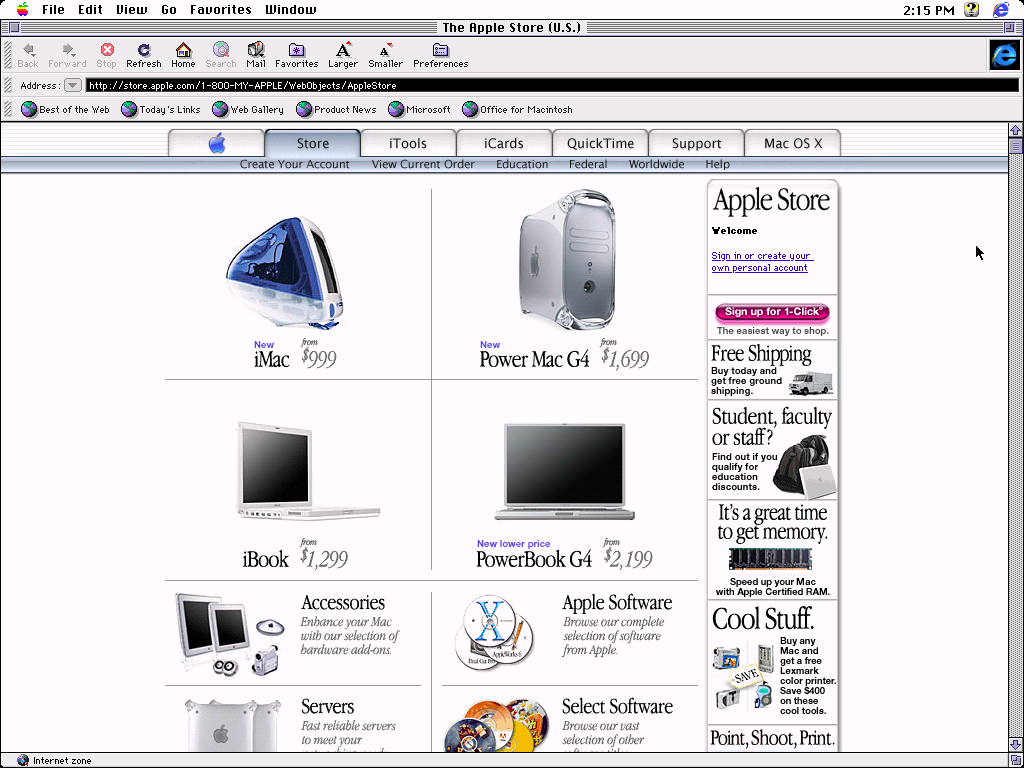Open the Favorites menu
This screenshot has width=1024, height=768.
[x=221, y=10]
